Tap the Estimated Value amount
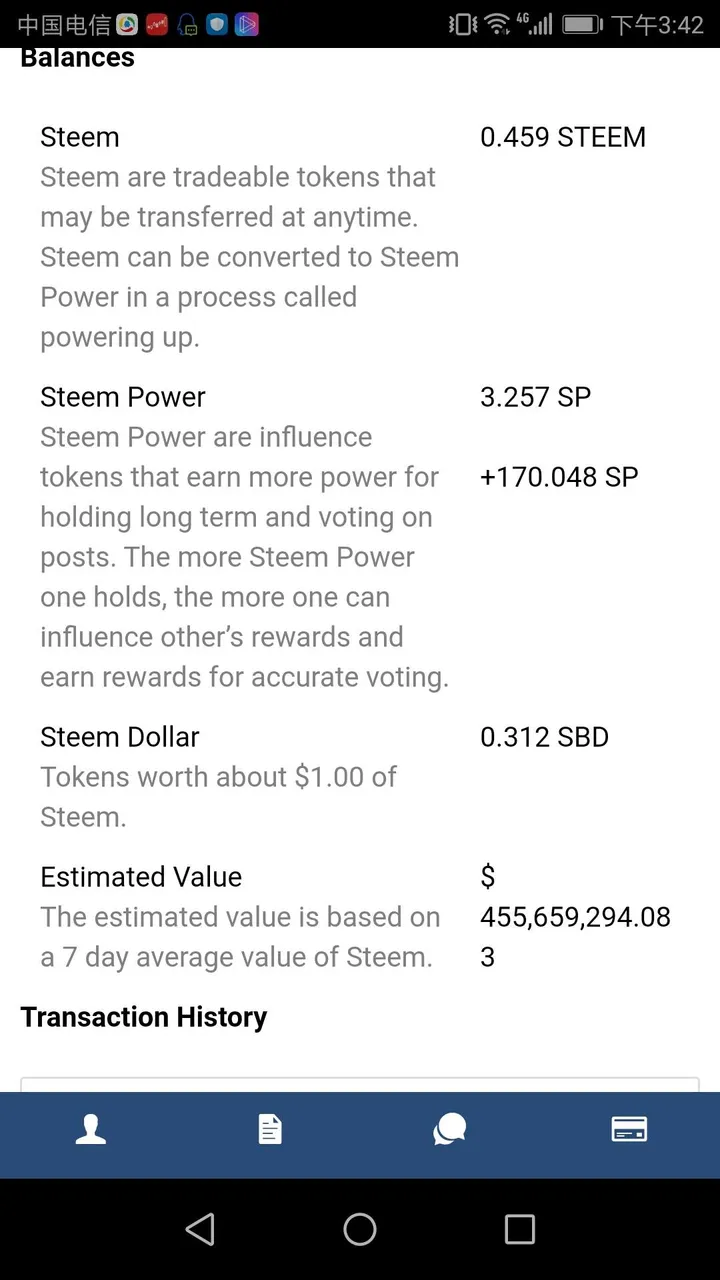Viewport: 720px width, 1280px height. coord(575,917)
